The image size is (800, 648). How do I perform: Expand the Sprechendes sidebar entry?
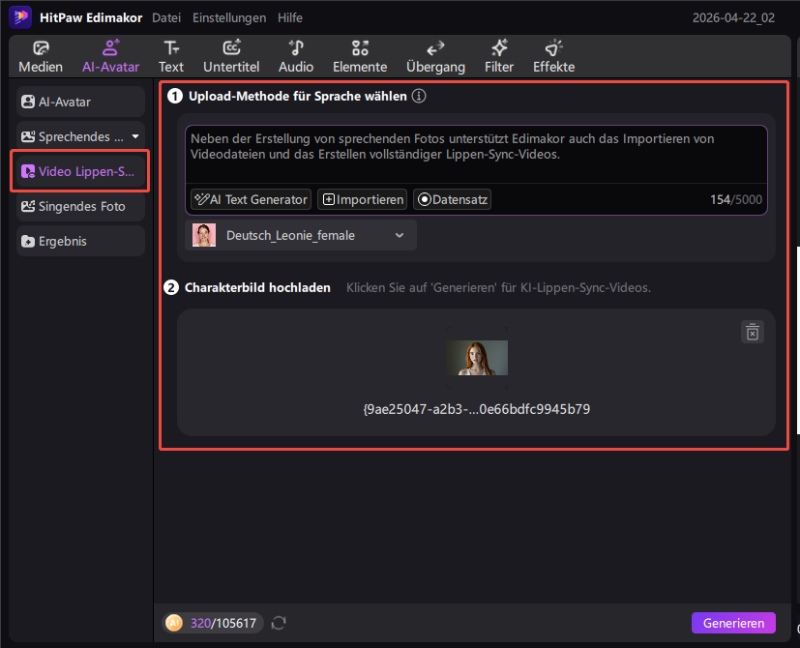coord(135,136)
